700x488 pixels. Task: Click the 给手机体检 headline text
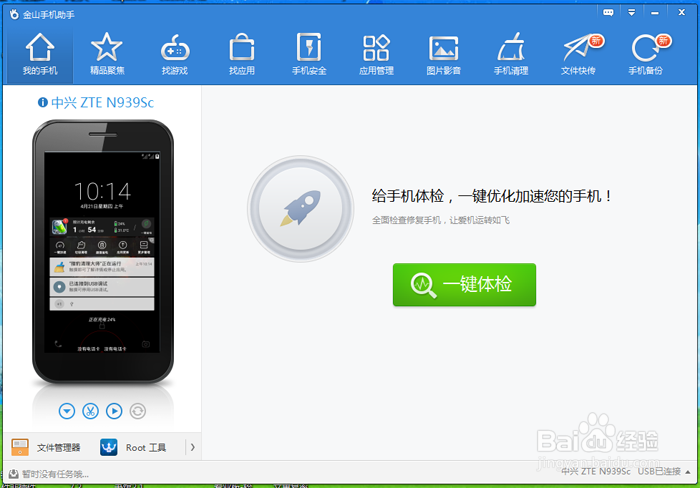click(492, 196)
